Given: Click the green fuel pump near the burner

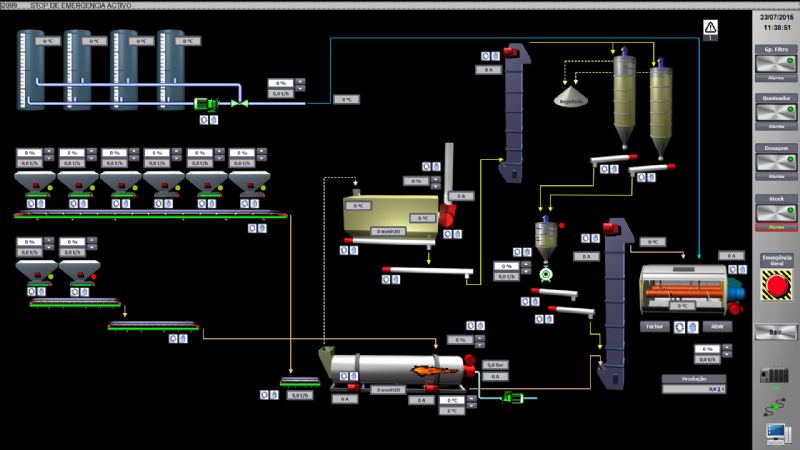Looking at the screenshot, I should coord(513,398).
